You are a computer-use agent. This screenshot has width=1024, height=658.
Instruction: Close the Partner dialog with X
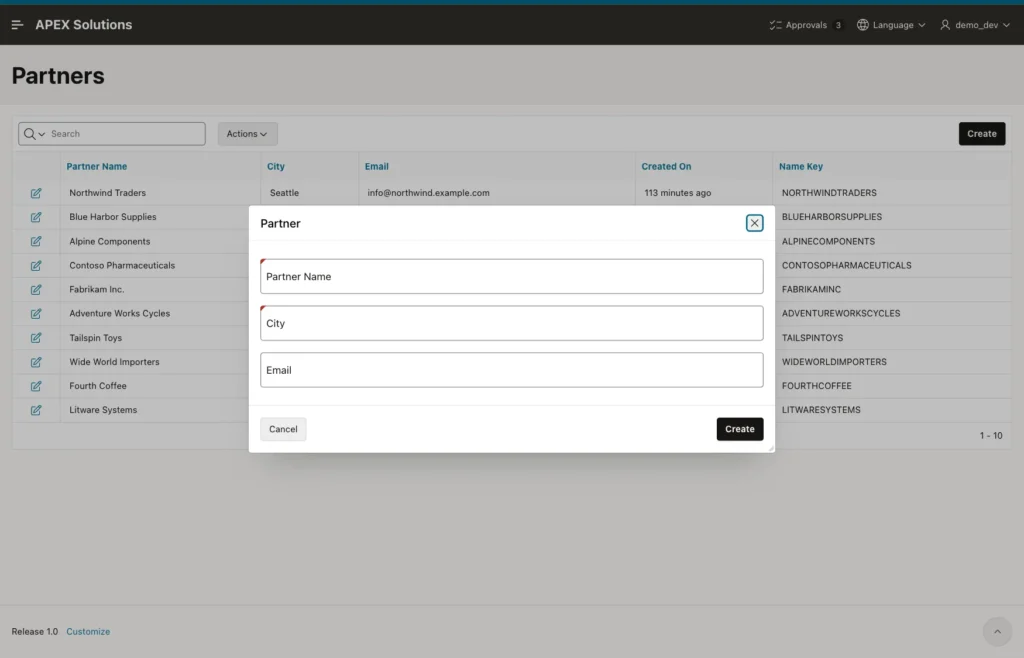tap(754, 223)
